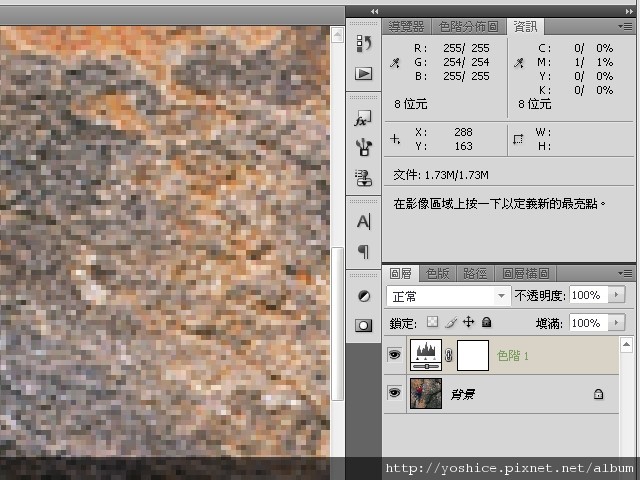The image size is (640, 480).
Task: Click the canvas scroll up arrow
Action: point(337,35)
